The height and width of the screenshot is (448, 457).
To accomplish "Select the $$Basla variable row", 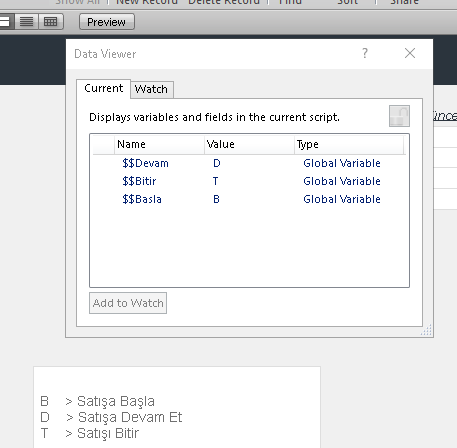I will 249,199.
